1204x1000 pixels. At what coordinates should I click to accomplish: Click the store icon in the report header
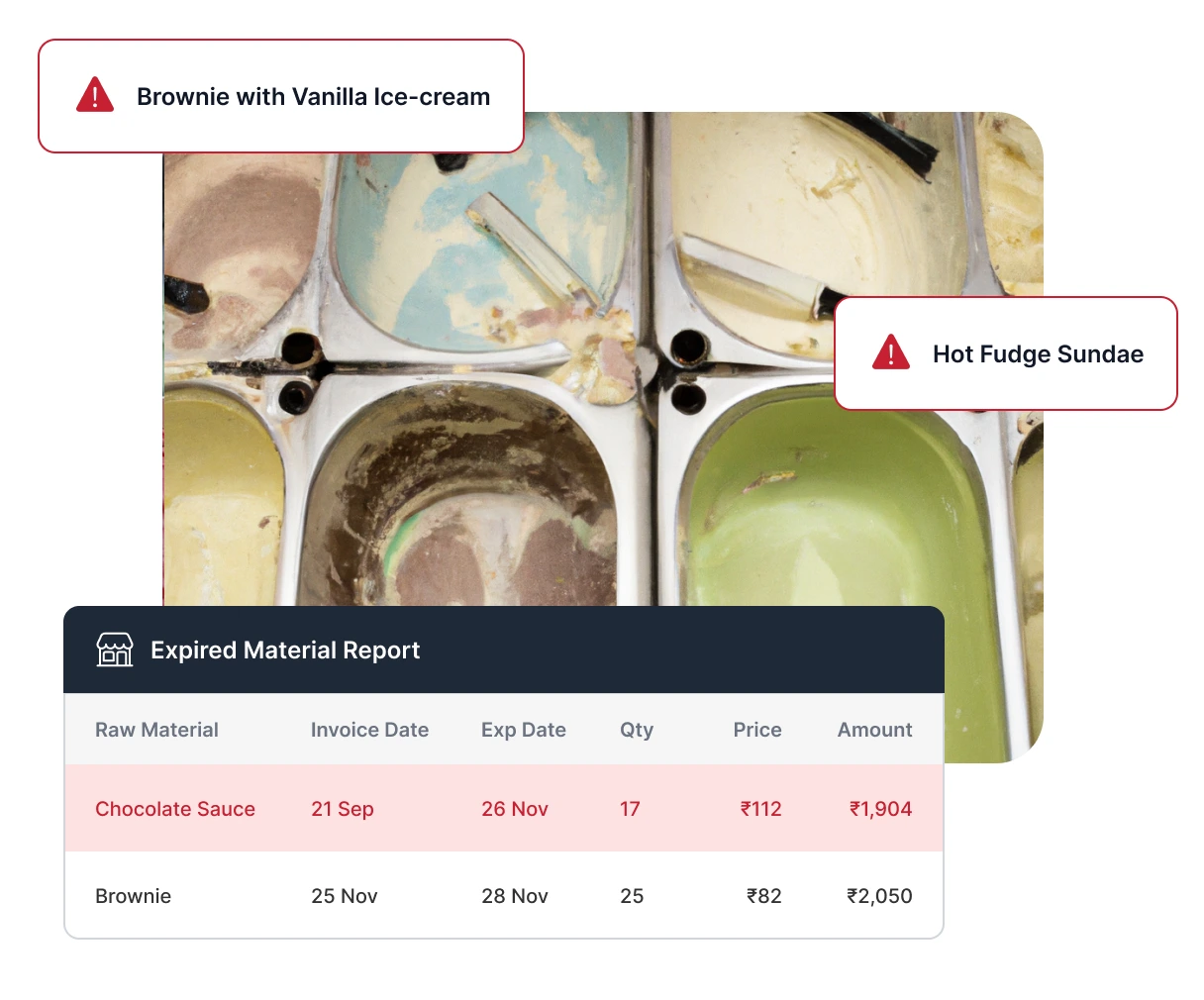tap(115, 650)
